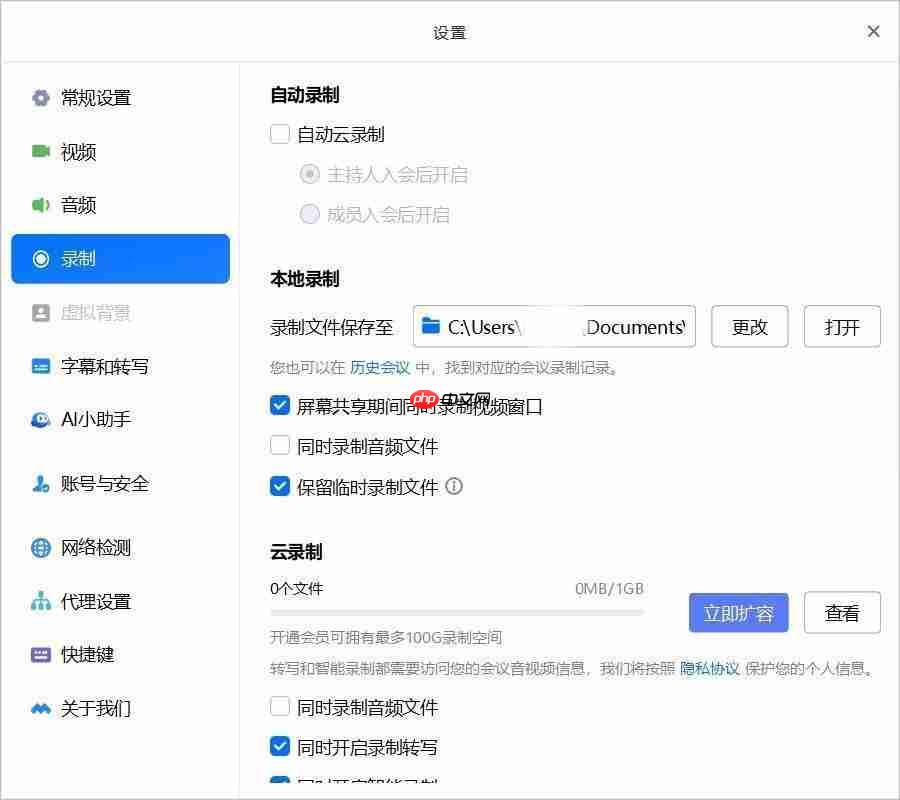Enable the 自动云录制 checkbox
The width and height of the screenshot is (900, 800).
(279, 134)
